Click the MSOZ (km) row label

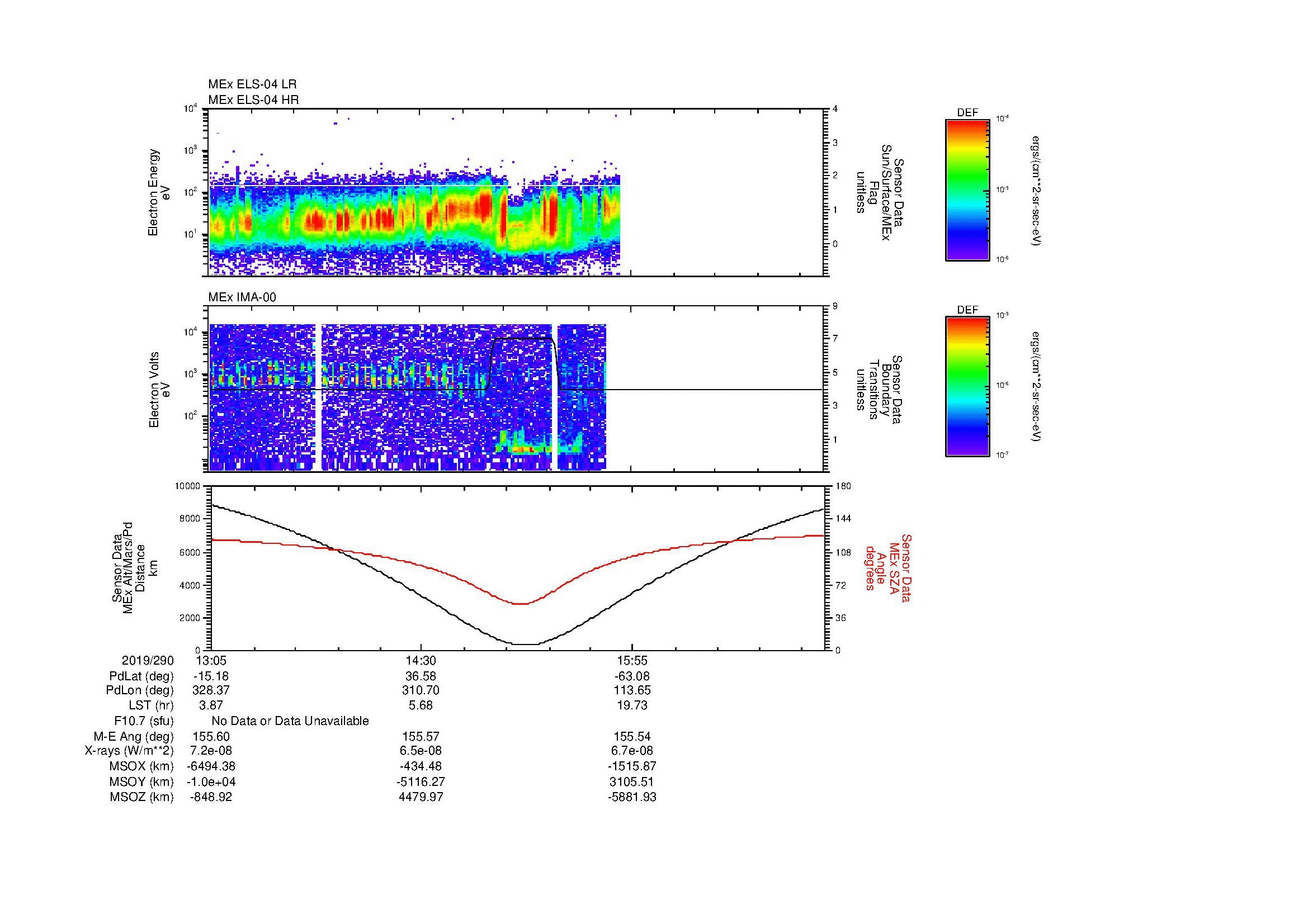tap(141, 797)
